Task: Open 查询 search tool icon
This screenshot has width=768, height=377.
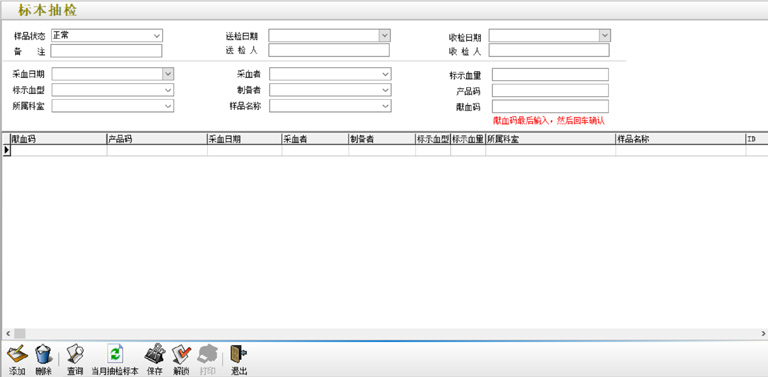Action: [x=75, y=354]
